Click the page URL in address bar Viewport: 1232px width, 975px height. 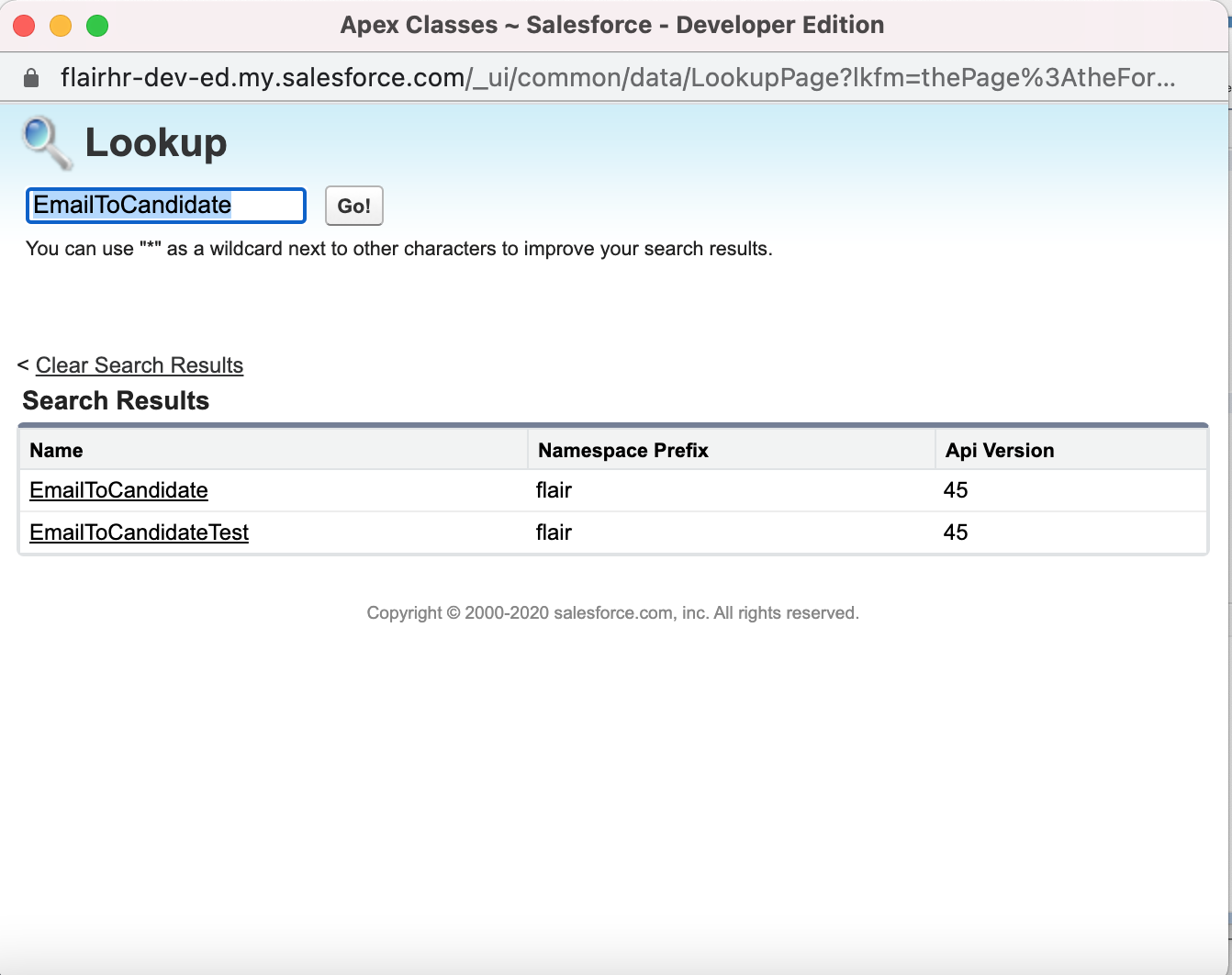tap(617, 78)
